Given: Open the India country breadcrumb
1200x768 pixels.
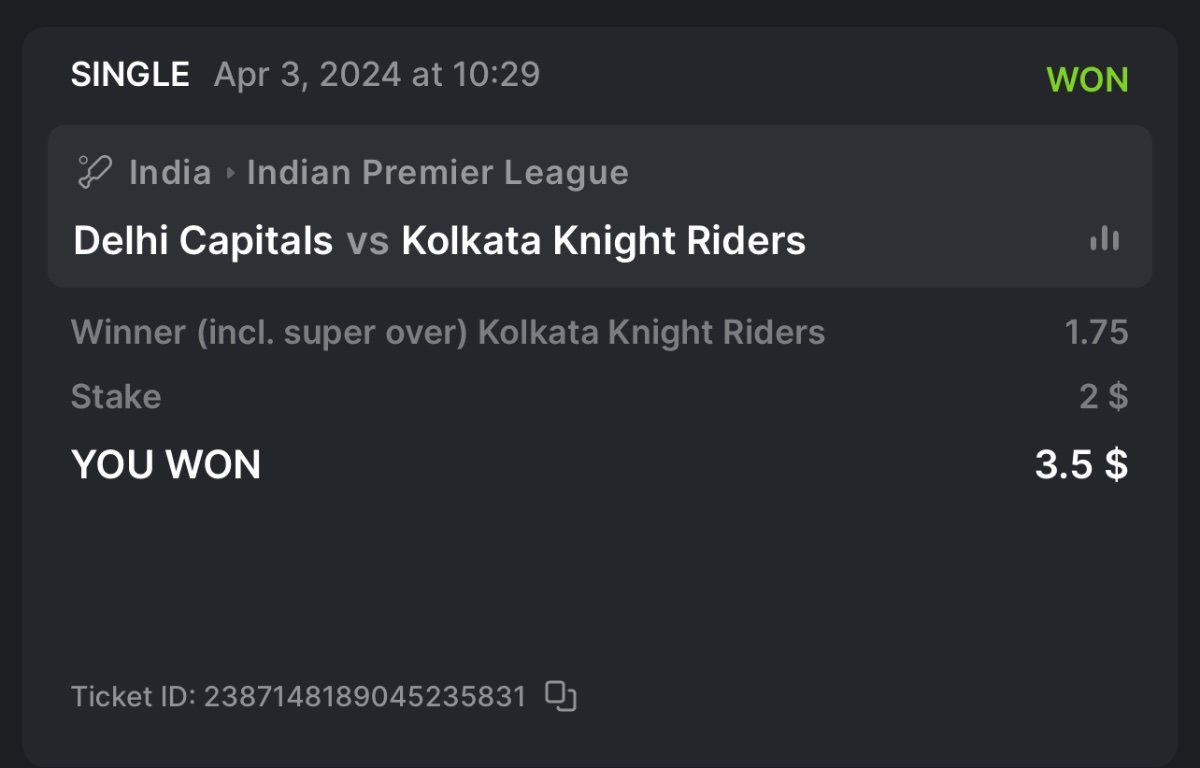Looking at the screenshot, I should [x=170, y=173].
